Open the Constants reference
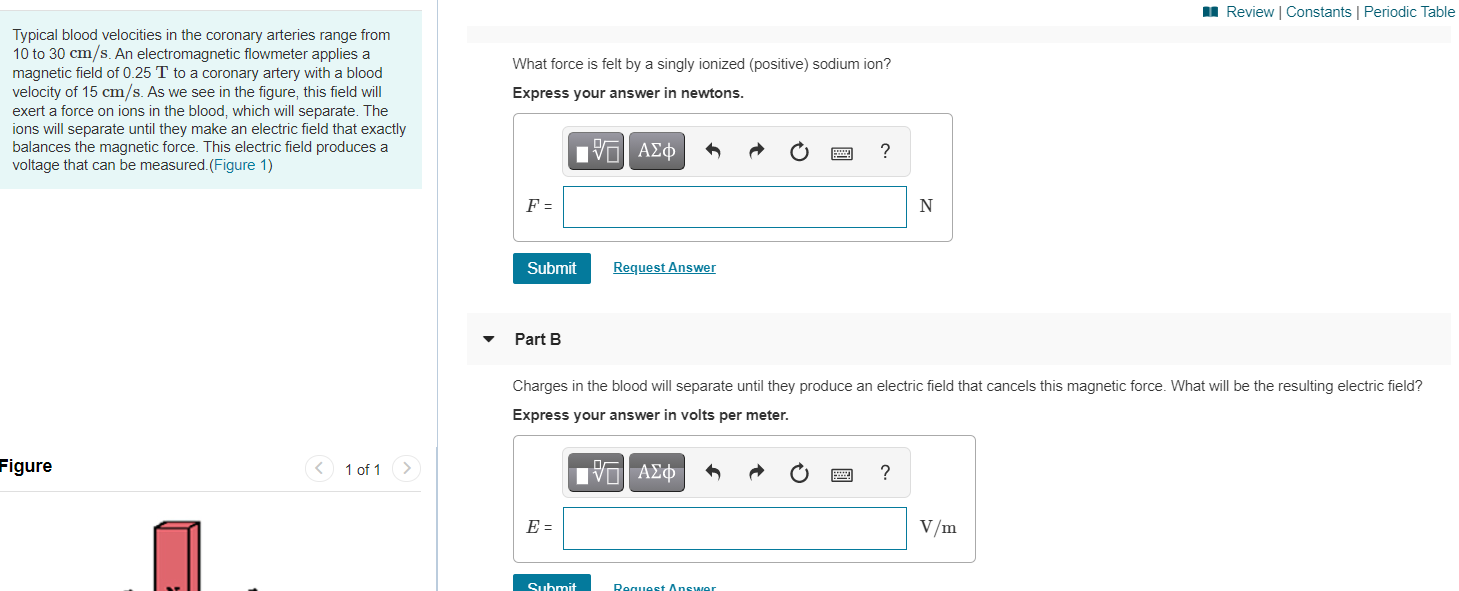The height and width of the screenshot is (591, 1459). 1319,11
